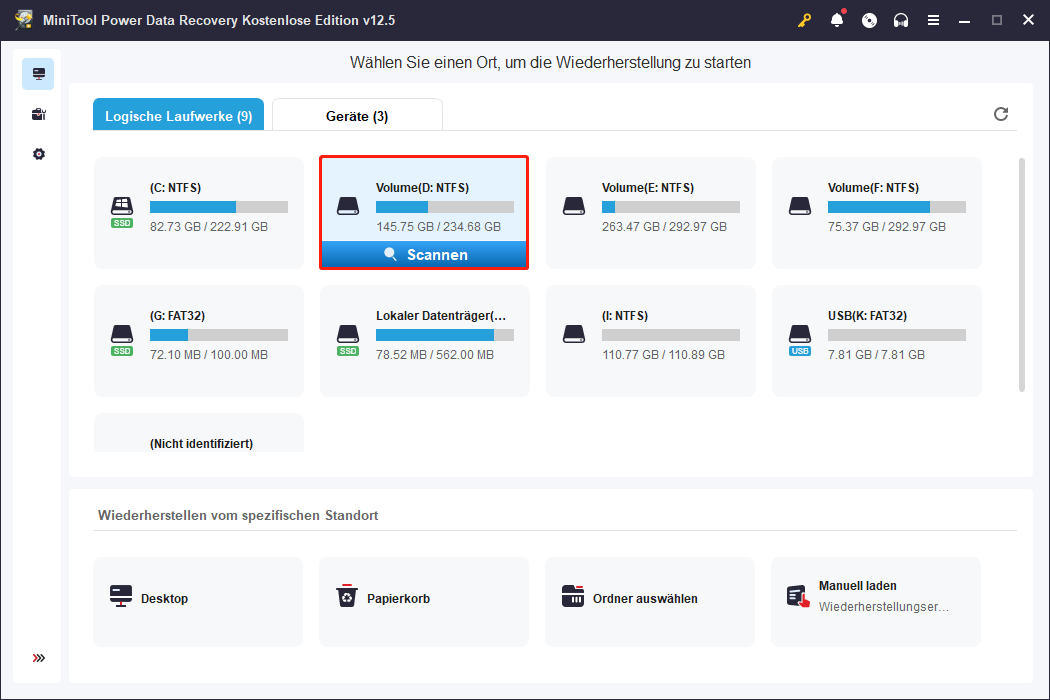Select the recovery monitor sidebar icon
Screen dimensions: 1050x700
click(x=38, y=74)
